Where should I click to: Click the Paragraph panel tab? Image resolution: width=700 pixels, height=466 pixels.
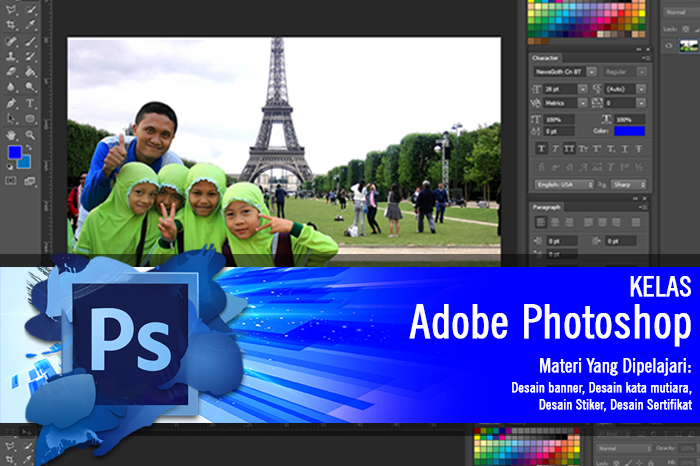(546, 207)
